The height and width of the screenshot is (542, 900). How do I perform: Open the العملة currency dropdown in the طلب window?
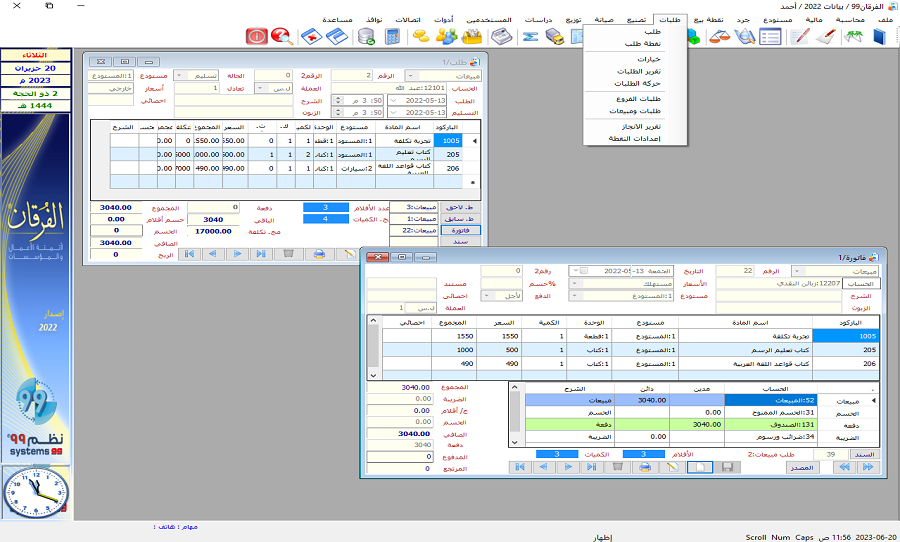pyautogui.click(x=260, y=88)
